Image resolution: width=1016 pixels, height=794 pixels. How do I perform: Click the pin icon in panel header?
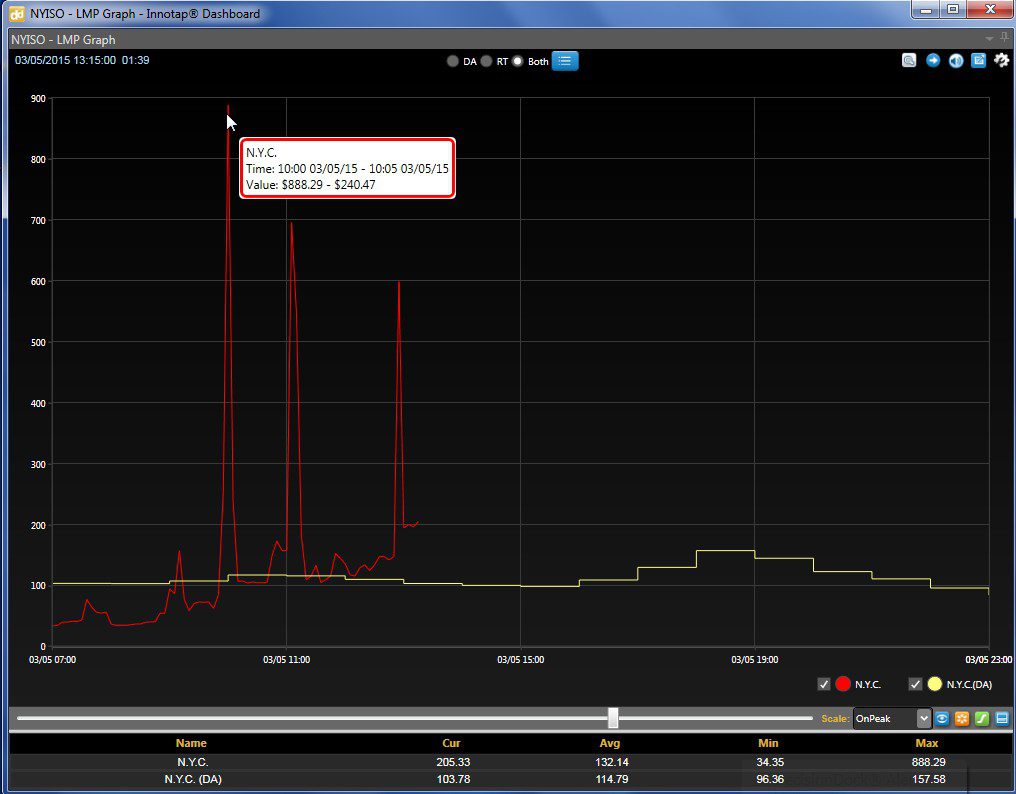(x=1004, y=38)
